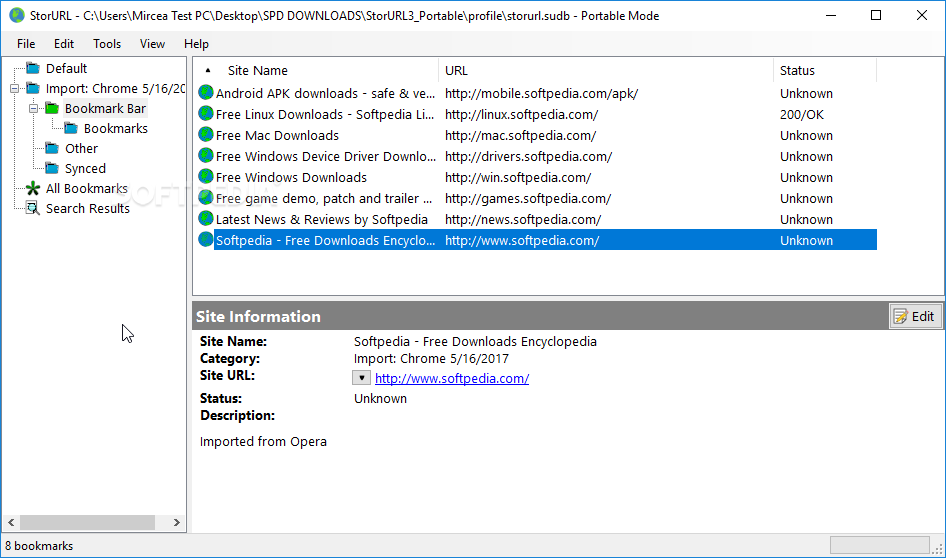Click URL cell http://mac.softpedia.com/
Viewport: 946px width, 558px height.
pyautogui.click(x=520, y=135)
